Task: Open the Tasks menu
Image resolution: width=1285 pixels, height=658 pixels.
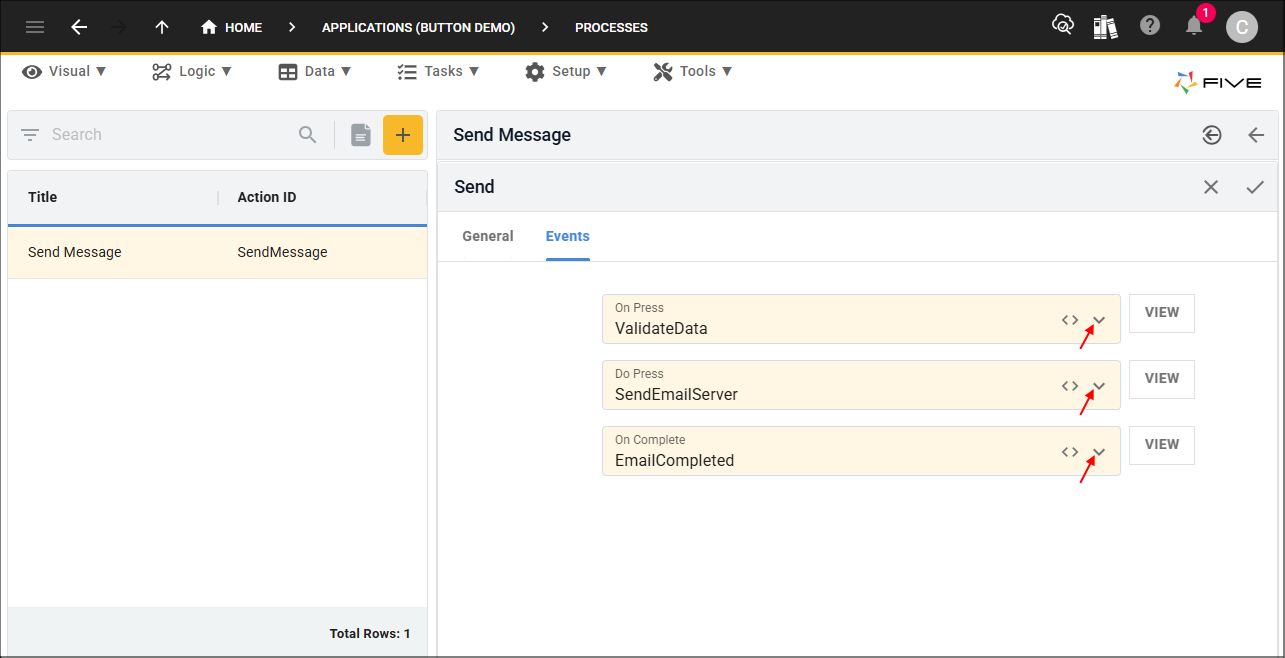Action: point(438,71)
